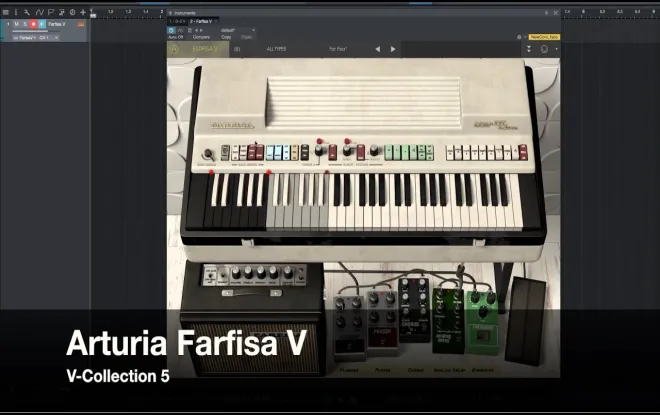Click the Farfisa V track name
Image resolution: width=660 pixels, height=415 pixels.
point(57,24)
